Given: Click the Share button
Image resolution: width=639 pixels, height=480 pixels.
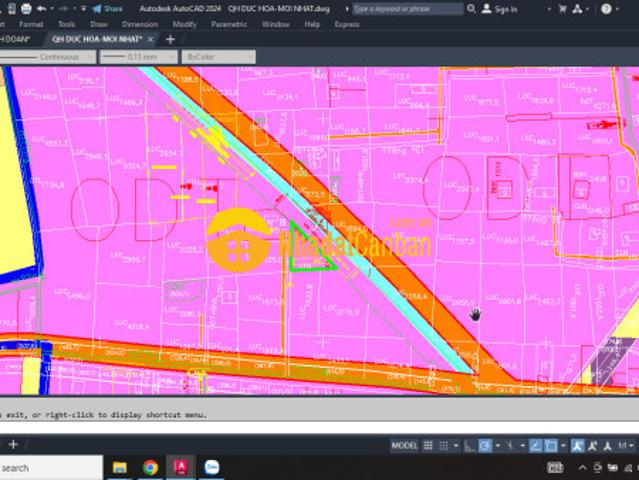Looking at the screenshot, I should (x=107, y=8).
